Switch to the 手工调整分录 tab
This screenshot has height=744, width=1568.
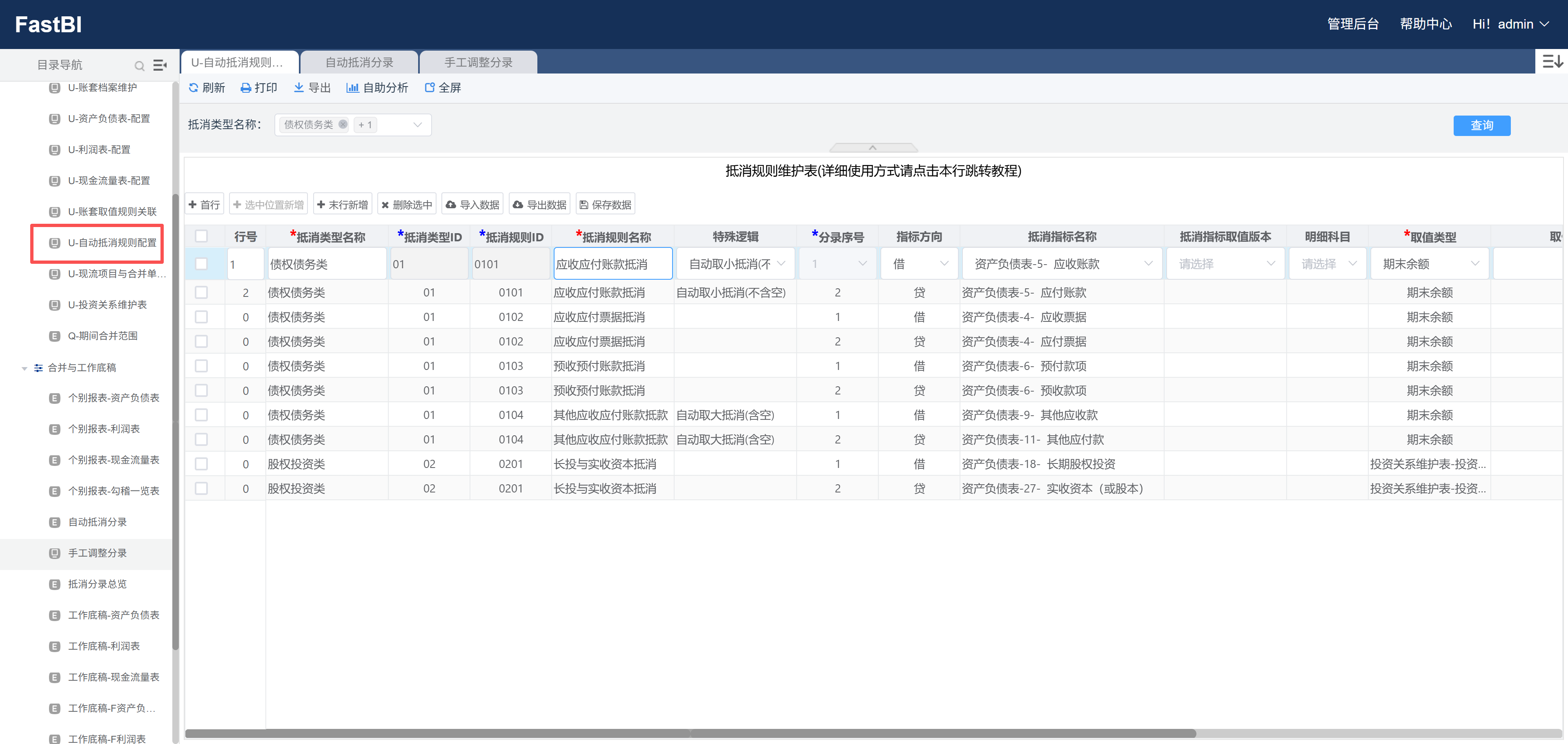click(x=478, y=62)
